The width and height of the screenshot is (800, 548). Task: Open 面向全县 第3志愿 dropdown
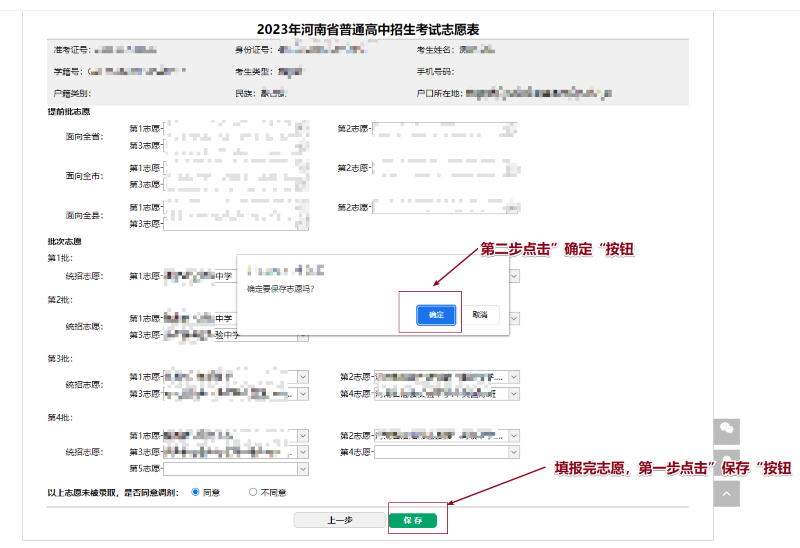point(236,223)
